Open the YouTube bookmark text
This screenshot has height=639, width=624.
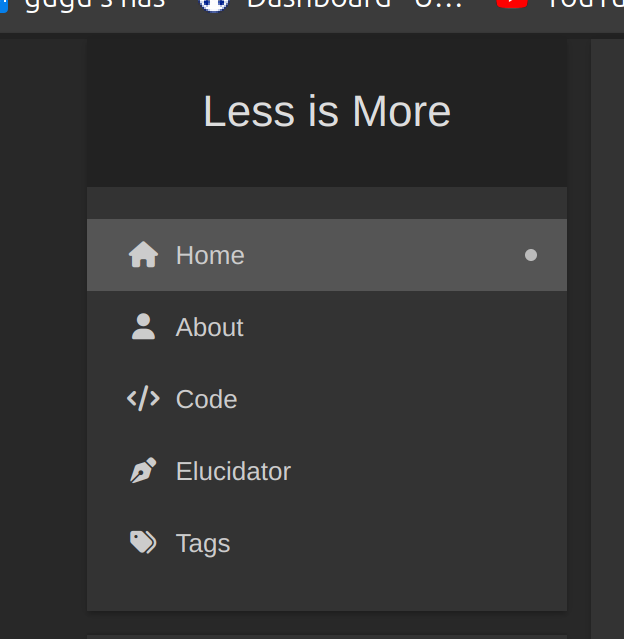(x=585, y=5)
